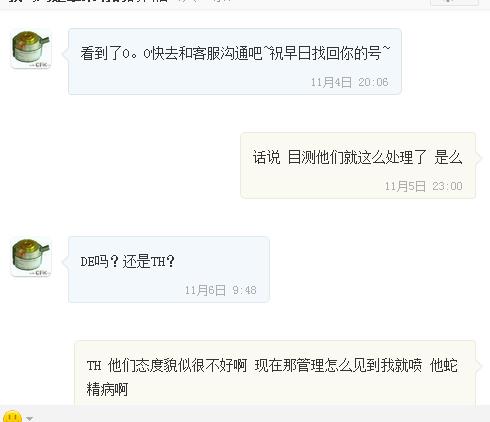Select the DE吗？还是TH？ message bubble
The width and height of the screenshot is (490, 422).
tap(169, 269)
